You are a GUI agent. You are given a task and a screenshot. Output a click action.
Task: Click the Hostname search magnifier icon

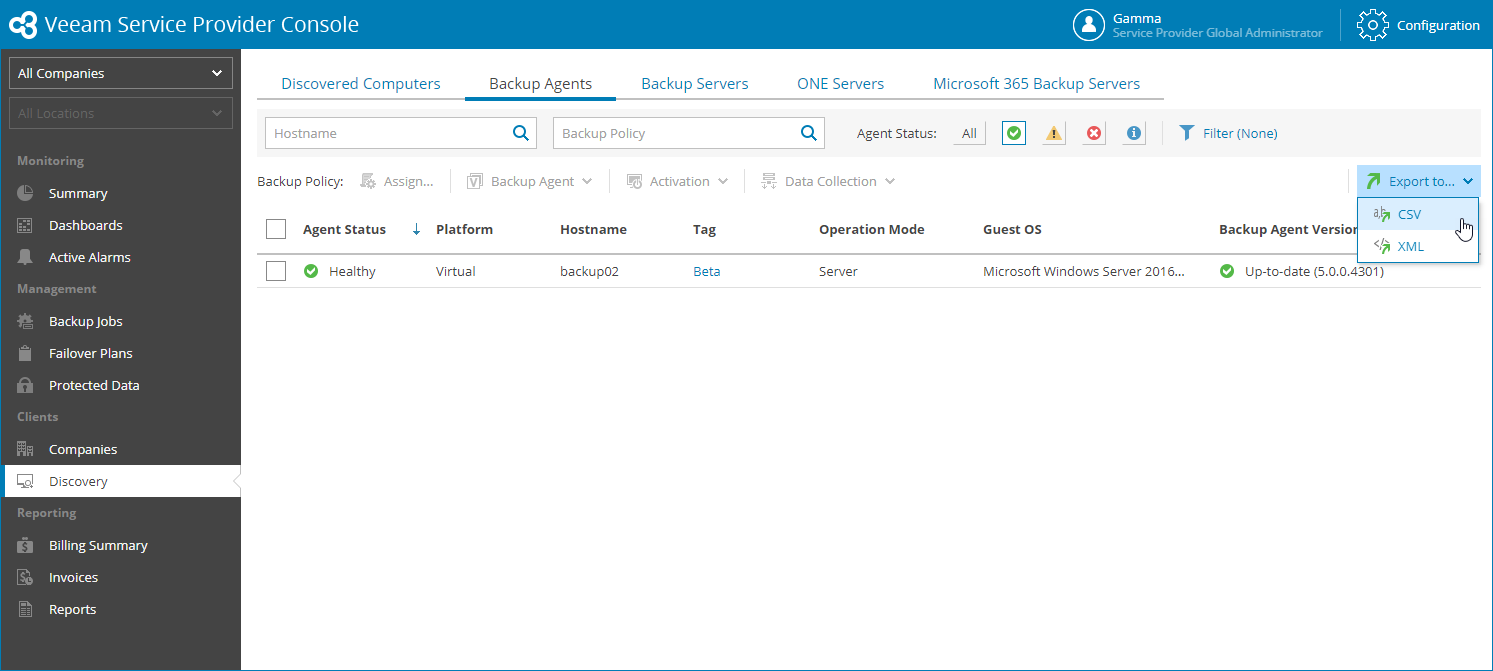pyautogui.click(x=521, y=133)
